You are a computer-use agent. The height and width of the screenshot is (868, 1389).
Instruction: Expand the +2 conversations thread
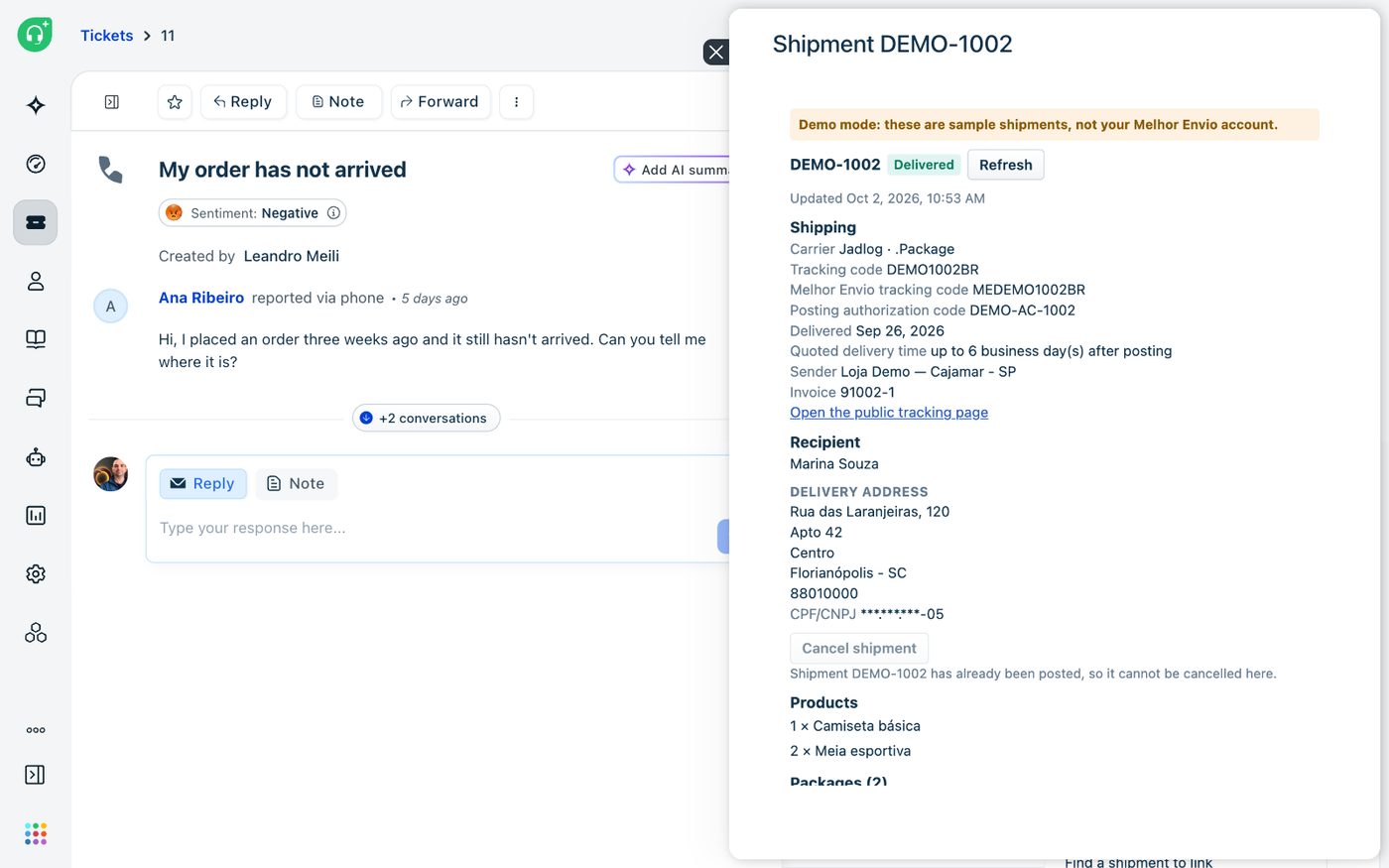tap(426, 418)
